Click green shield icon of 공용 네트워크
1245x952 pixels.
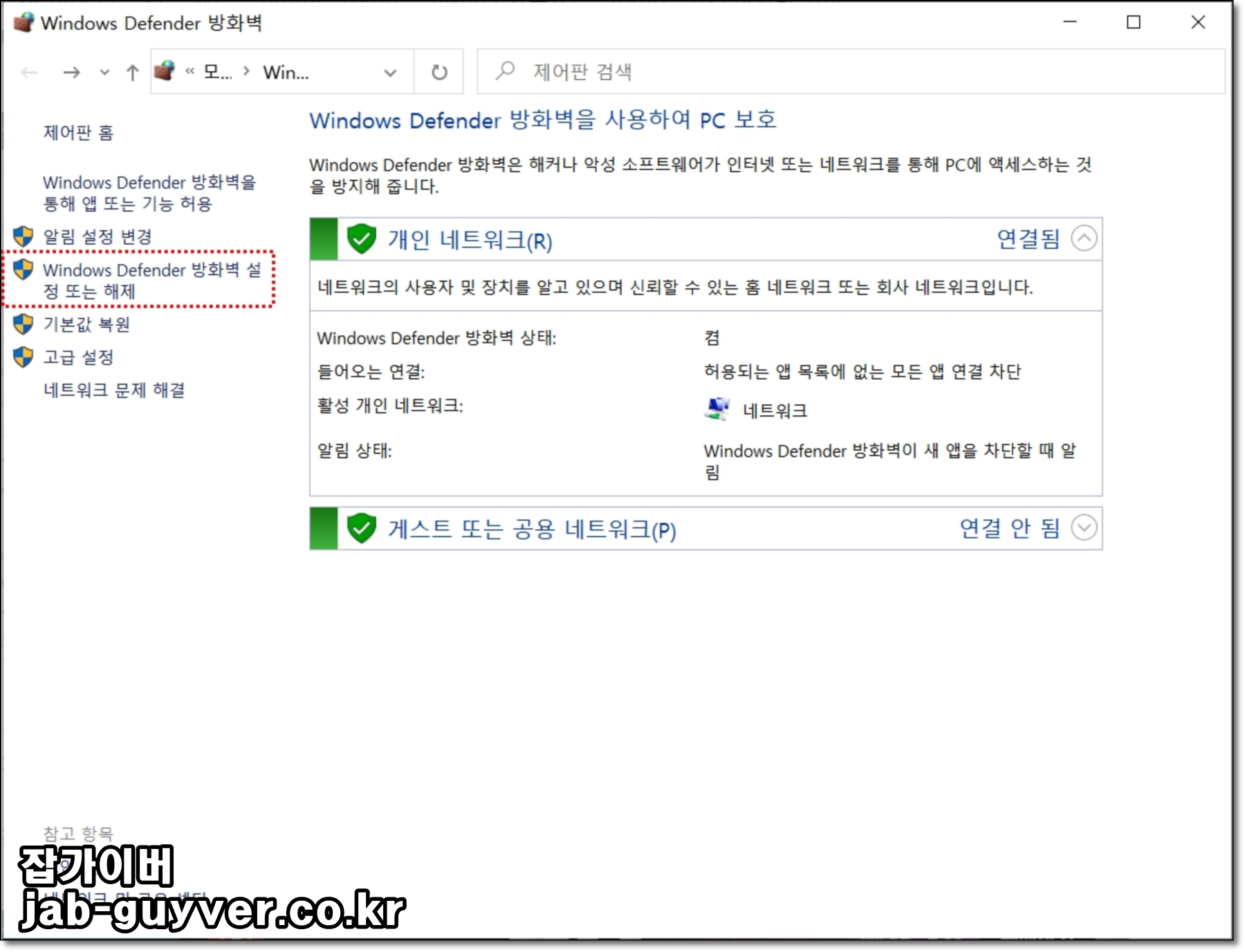361,529
